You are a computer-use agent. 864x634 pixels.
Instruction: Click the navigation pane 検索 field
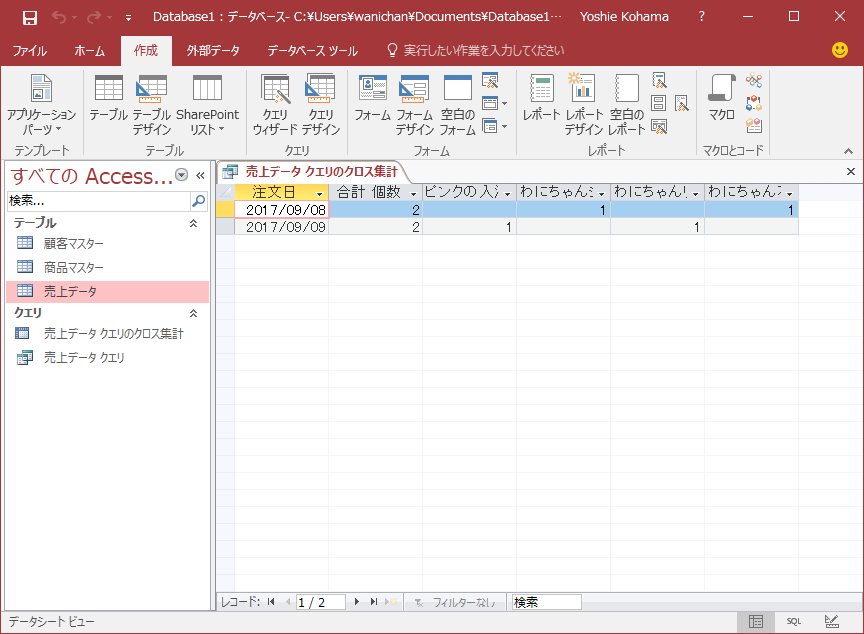98,201
